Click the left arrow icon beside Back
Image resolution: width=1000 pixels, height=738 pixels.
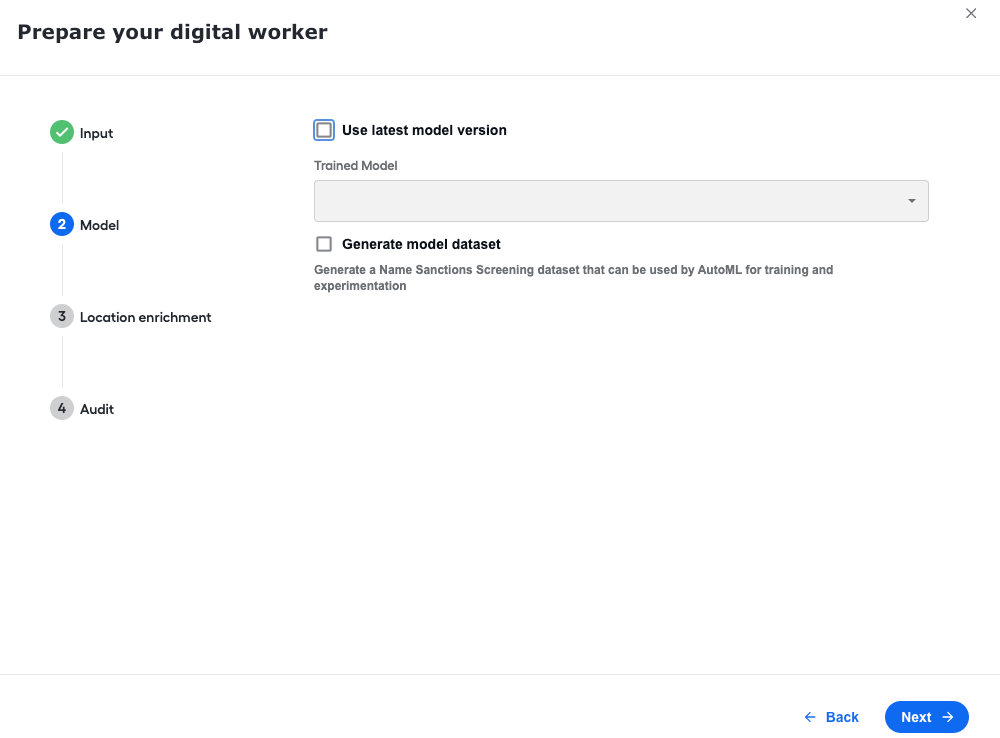[x=810, y=717]
